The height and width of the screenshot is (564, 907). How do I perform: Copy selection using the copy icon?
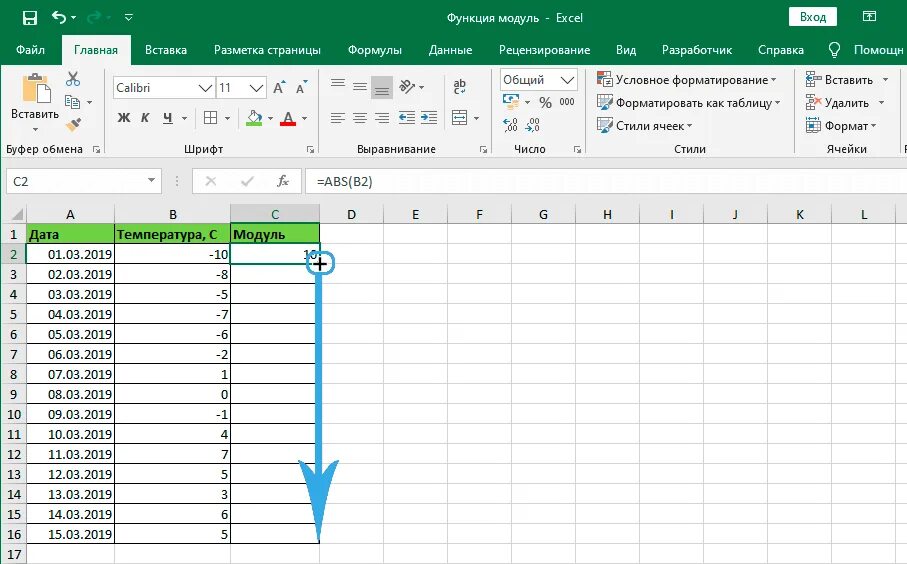(x=72, y=102)
